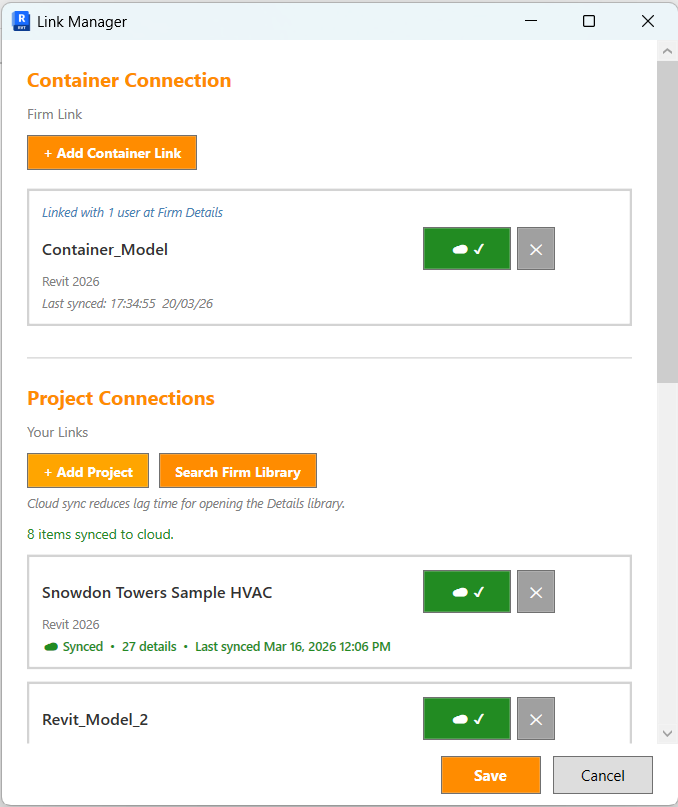The width and height of the screenshot is (678, 807).
Task: Select the Container_Model entry name
Action: coord(105,250)
